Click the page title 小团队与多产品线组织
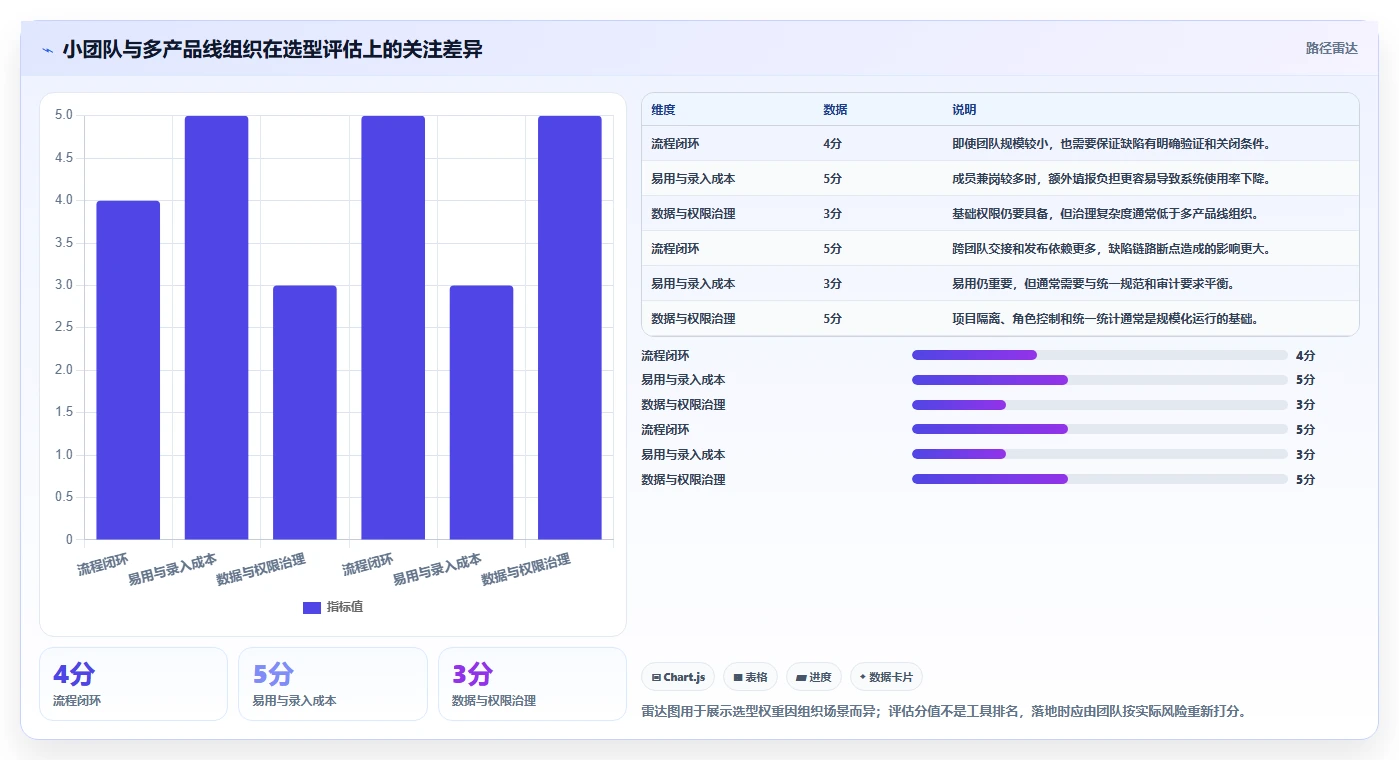 tap(272, 49)
